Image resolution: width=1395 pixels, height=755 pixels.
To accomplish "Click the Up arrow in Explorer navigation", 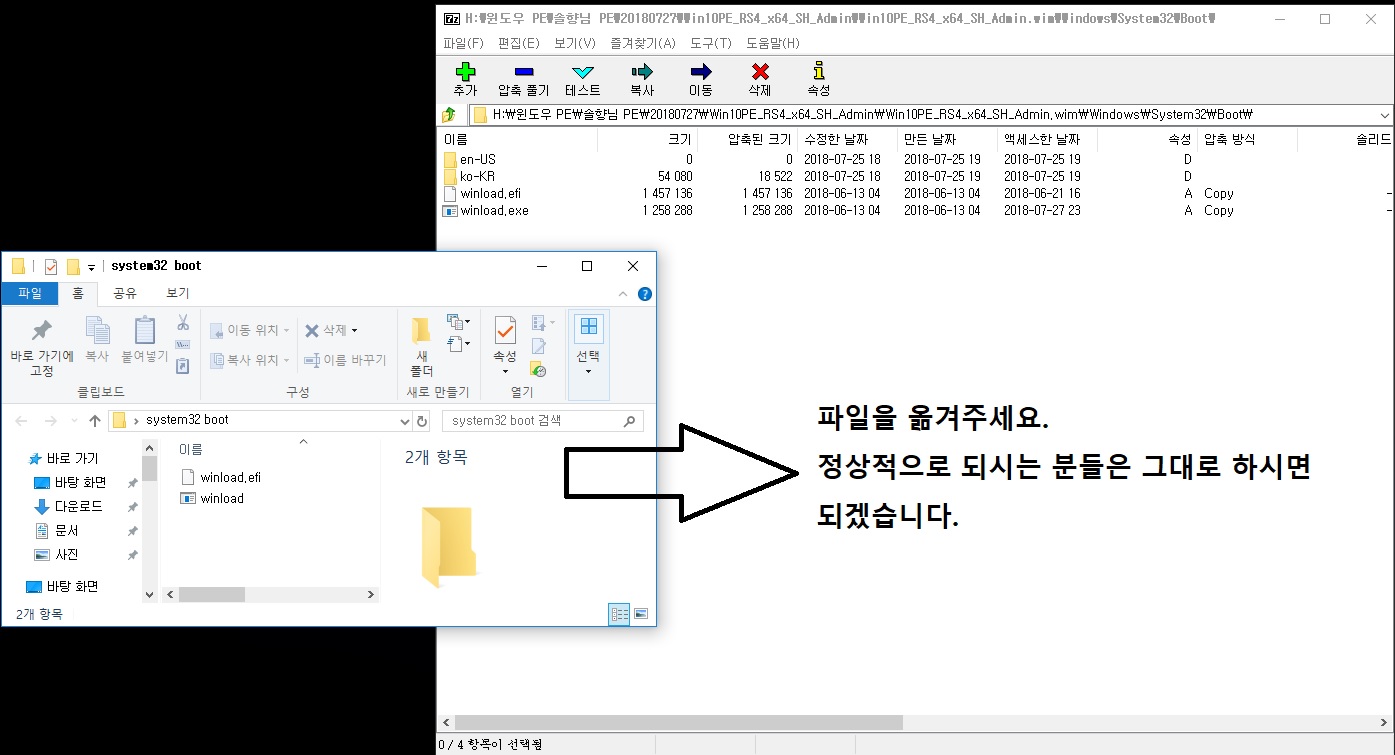I will pyautogui.click(x=95, y=421).
